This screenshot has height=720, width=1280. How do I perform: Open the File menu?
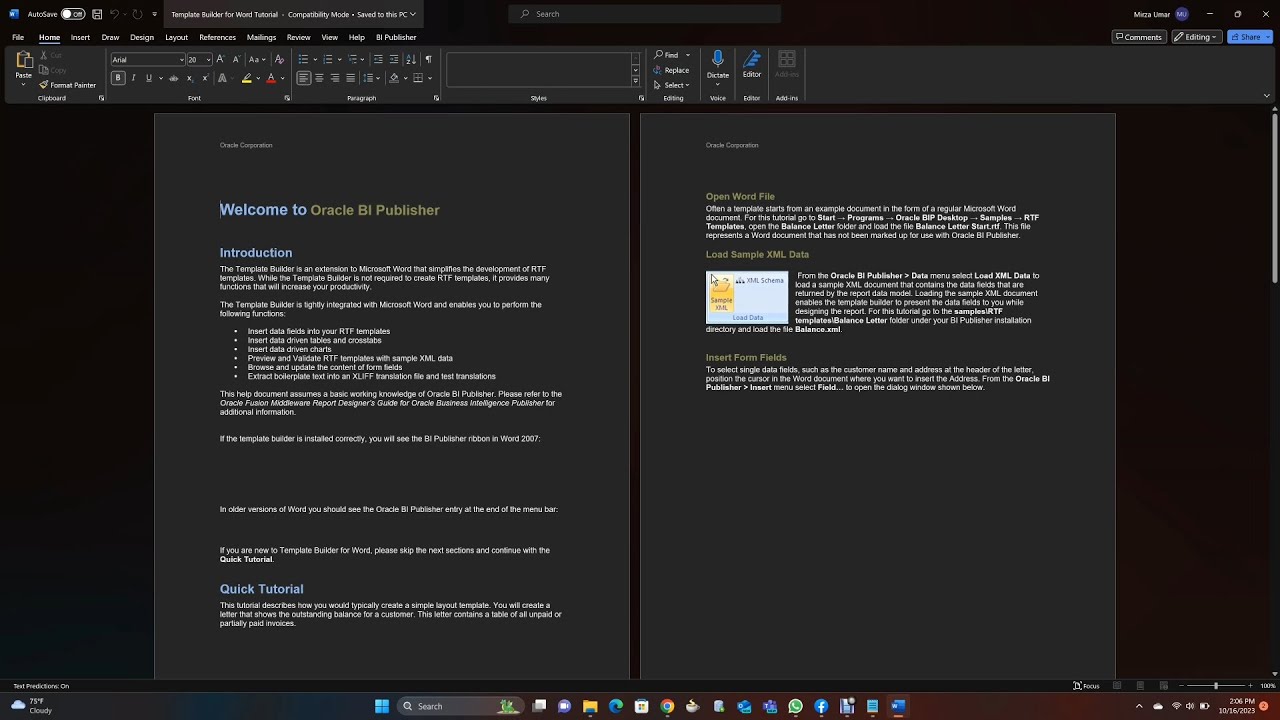(18, 37)
